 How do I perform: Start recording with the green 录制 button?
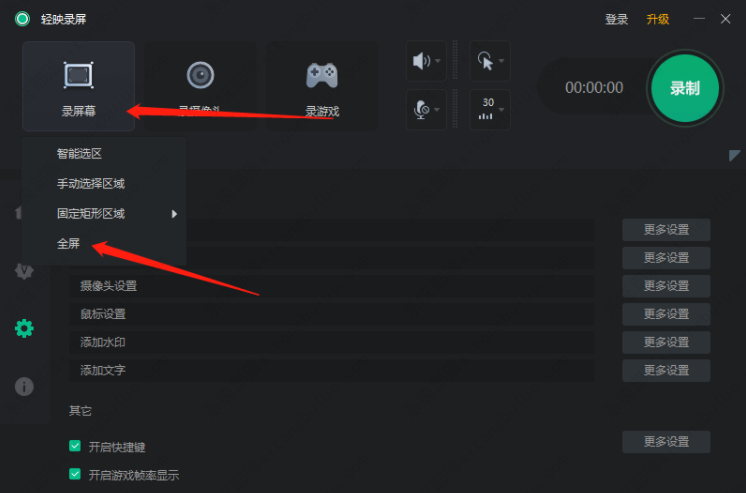(x=685, y=88)
